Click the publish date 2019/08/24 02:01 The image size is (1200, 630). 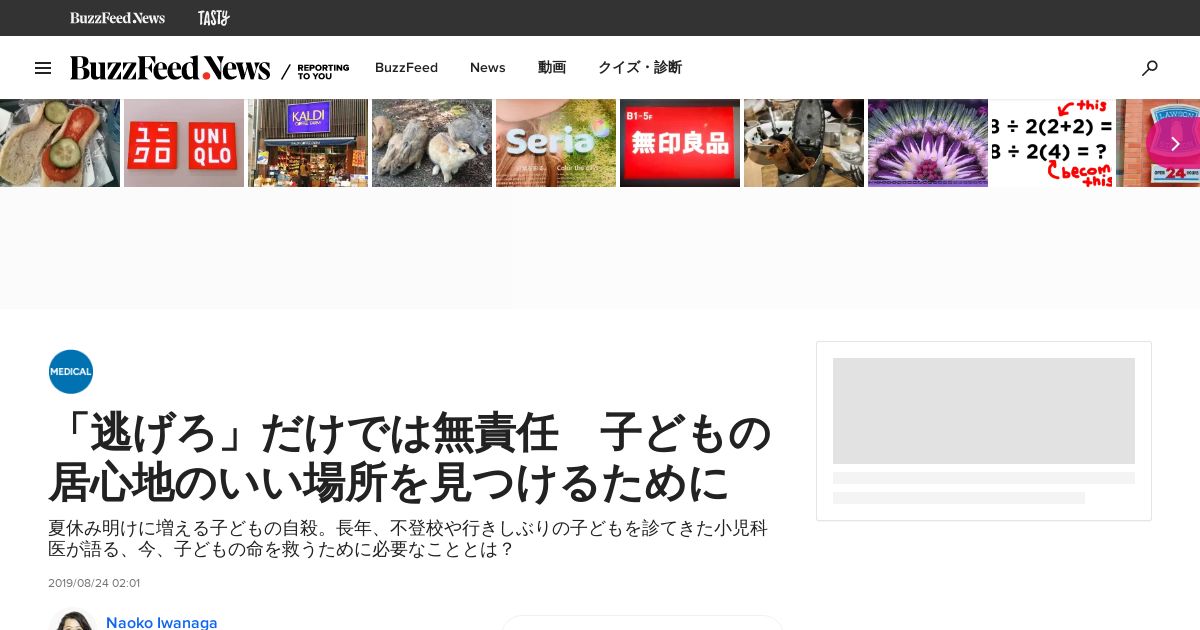[x=94, y=583]
